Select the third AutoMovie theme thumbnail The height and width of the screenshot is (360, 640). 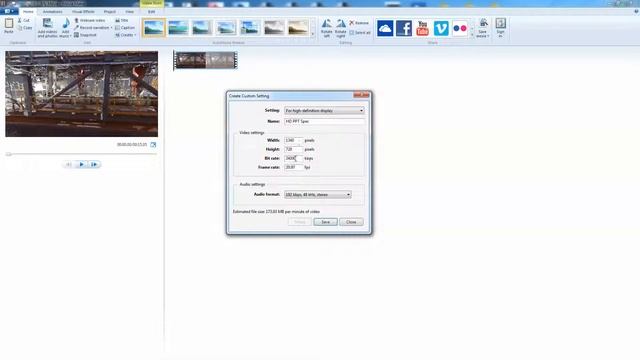click(x=202, y=28)
